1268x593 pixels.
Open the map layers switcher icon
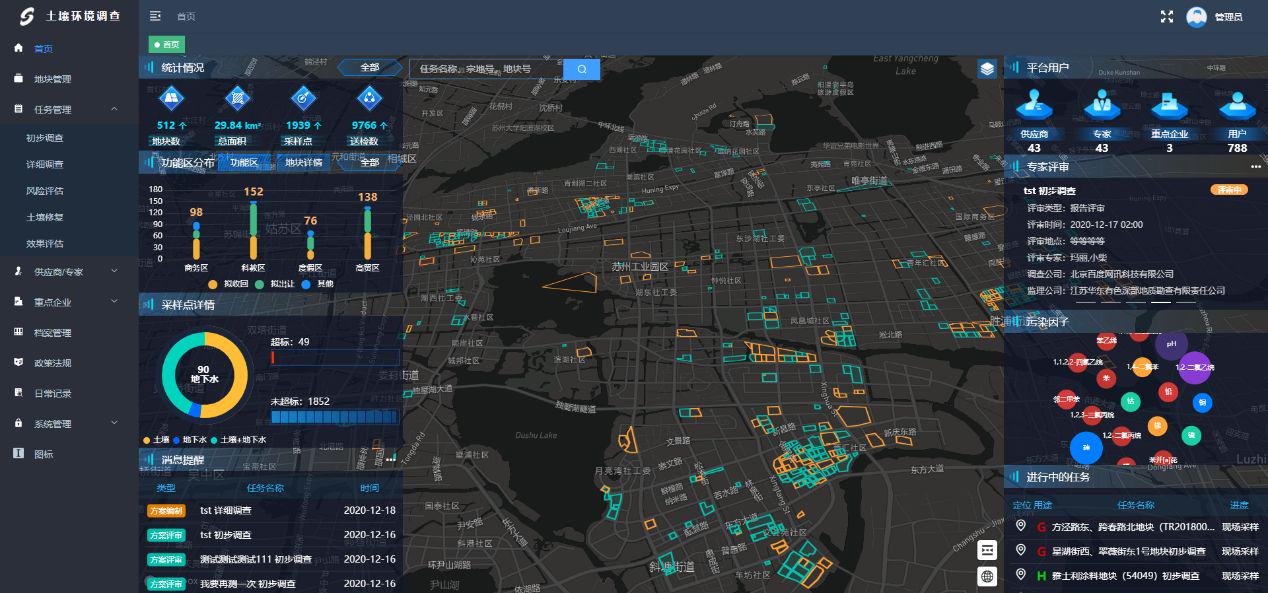(x=987, y=69)
